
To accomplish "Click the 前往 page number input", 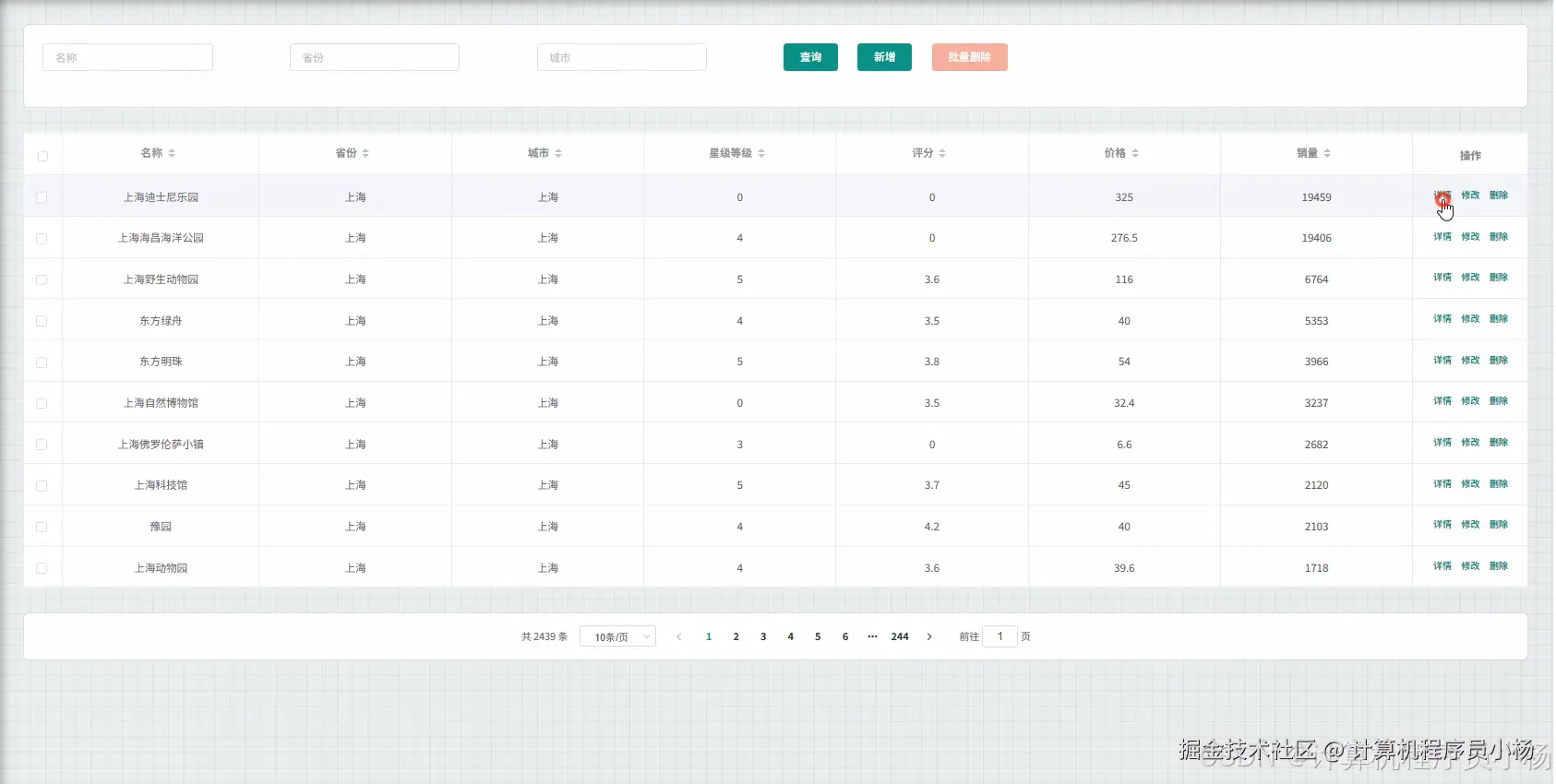I will tap(999, 636).
